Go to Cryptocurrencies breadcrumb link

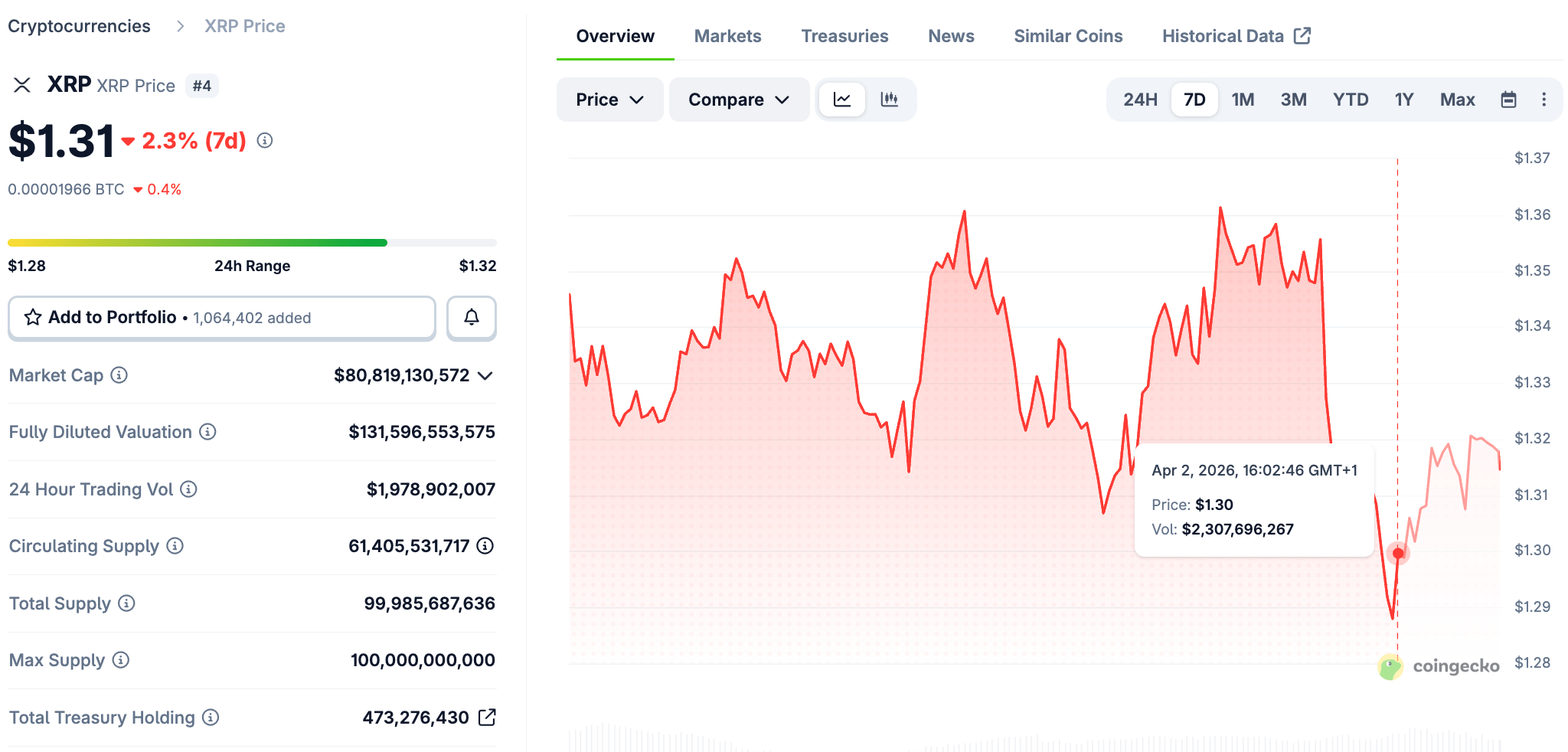coord(79,26)
